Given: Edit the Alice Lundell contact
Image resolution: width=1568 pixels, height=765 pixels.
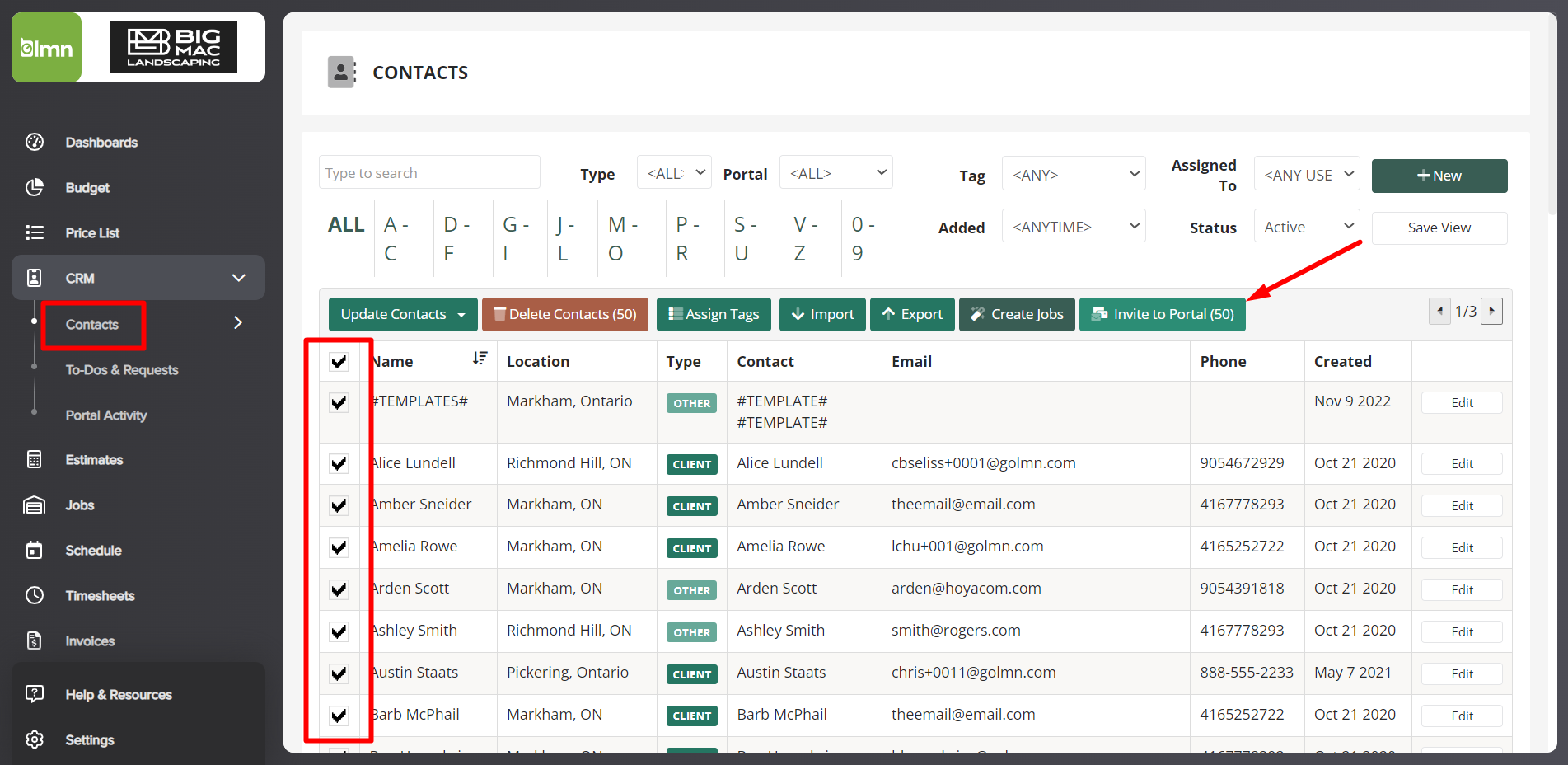Looking at the screenshot, I should [1462, 463].
